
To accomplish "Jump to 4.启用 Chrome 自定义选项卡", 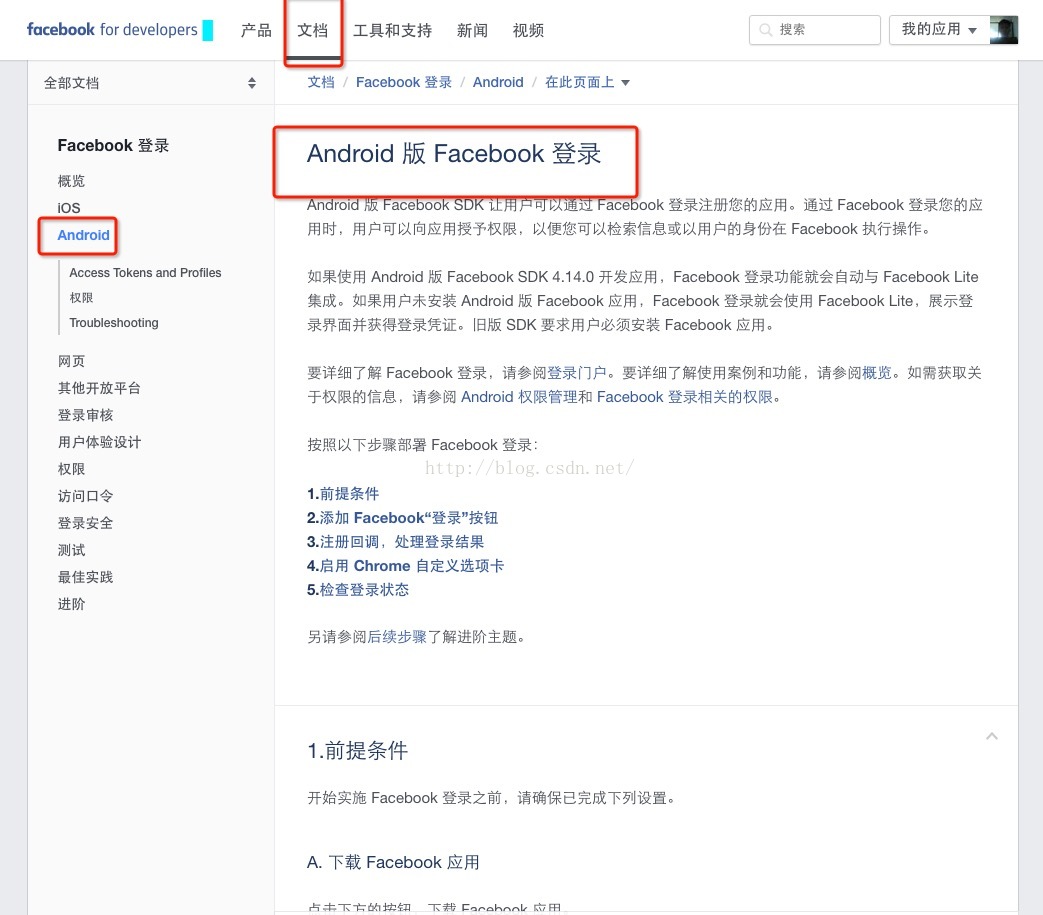I will coord(405,566).
